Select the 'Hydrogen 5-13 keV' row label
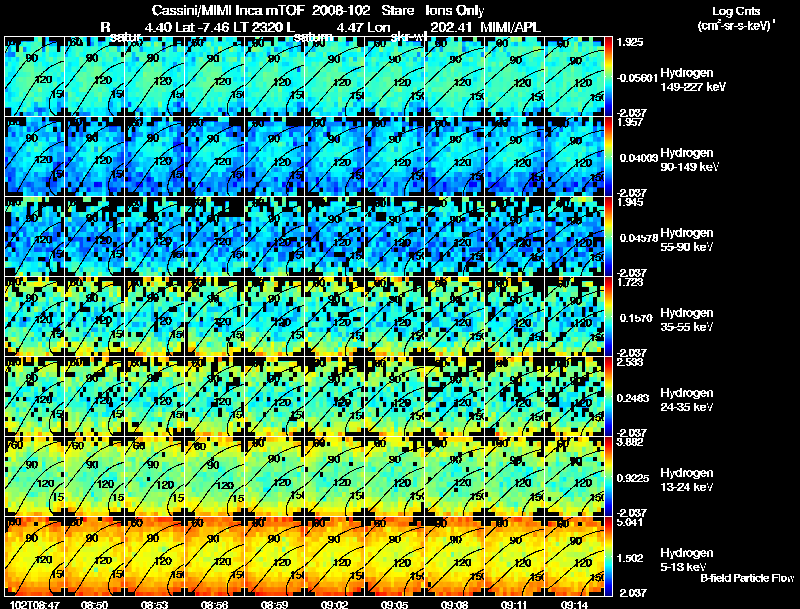The height and width of the screenshot is (609, 800). coord(687,560)
